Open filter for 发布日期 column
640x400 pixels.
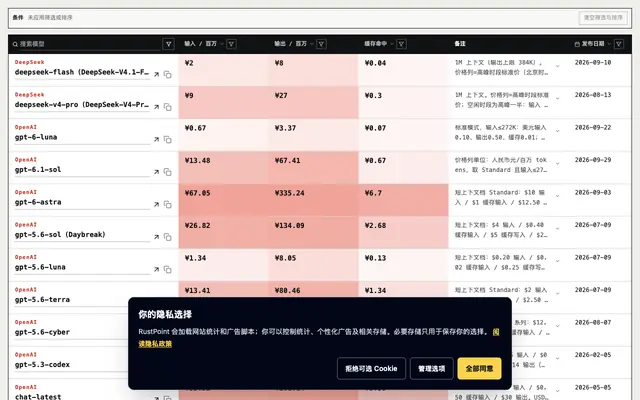[x=619, y=44]
